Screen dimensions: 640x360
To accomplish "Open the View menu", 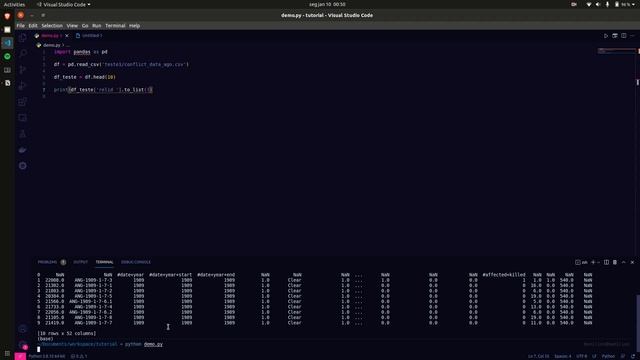I will 72,26.
